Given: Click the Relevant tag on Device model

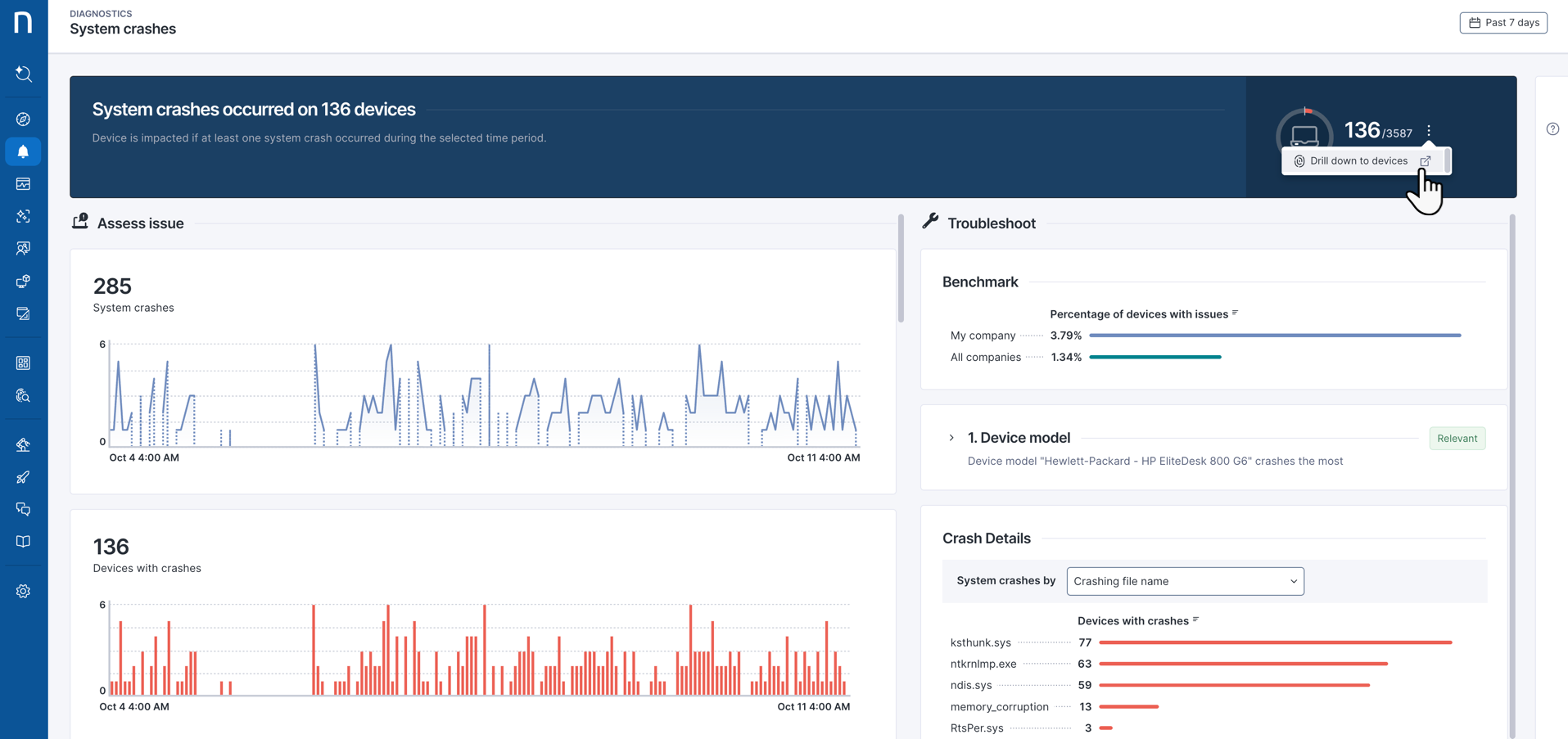Looking at the screenshot, I should tap(1457, 439).
